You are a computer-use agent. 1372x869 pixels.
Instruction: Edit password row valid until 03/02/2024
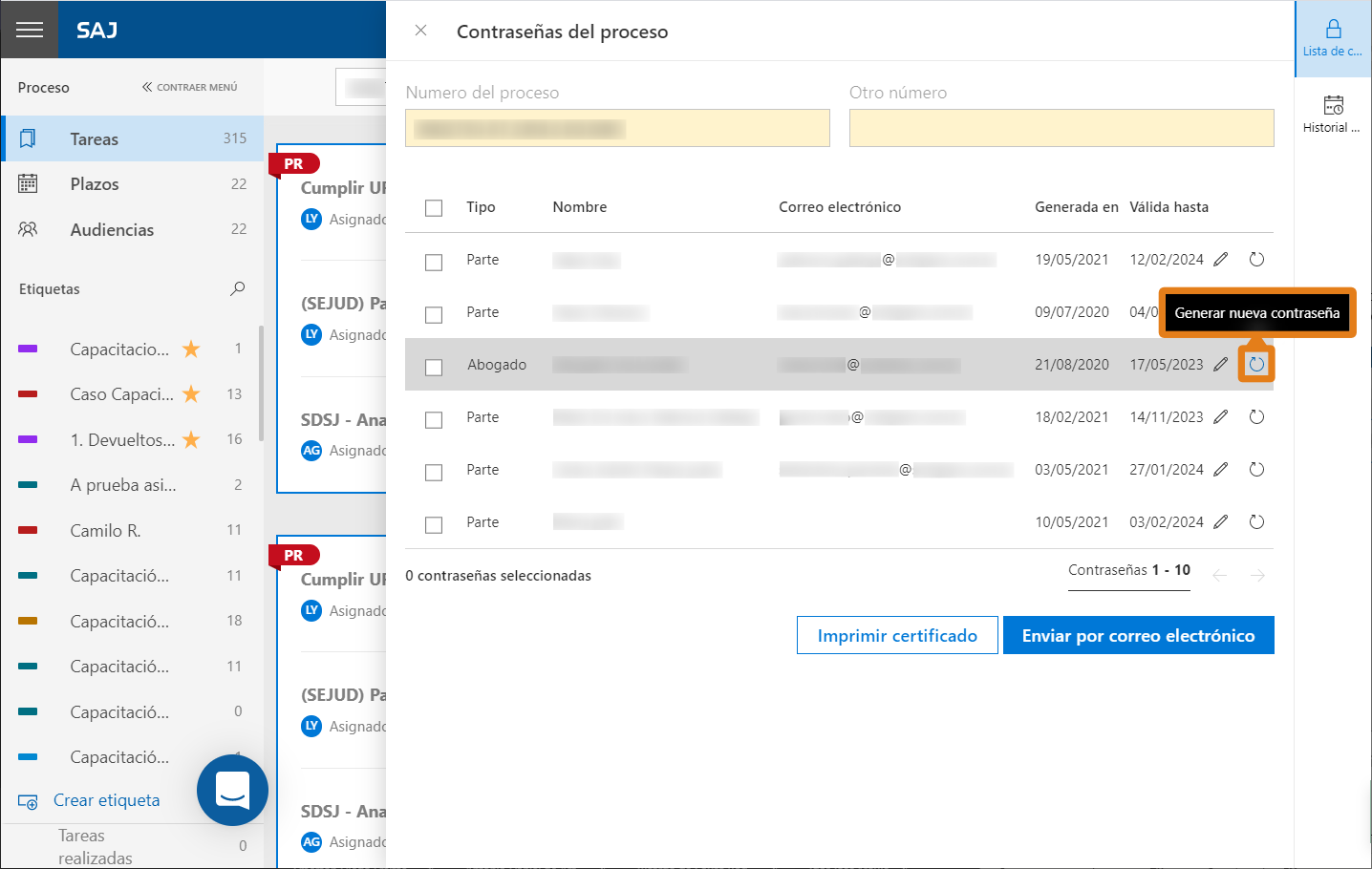(1220, 522)
